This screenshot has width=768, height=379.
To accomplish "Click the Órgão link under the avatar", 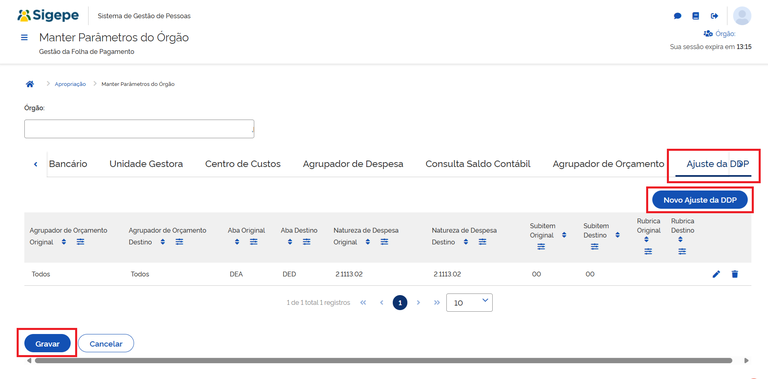I will (720, 34).
